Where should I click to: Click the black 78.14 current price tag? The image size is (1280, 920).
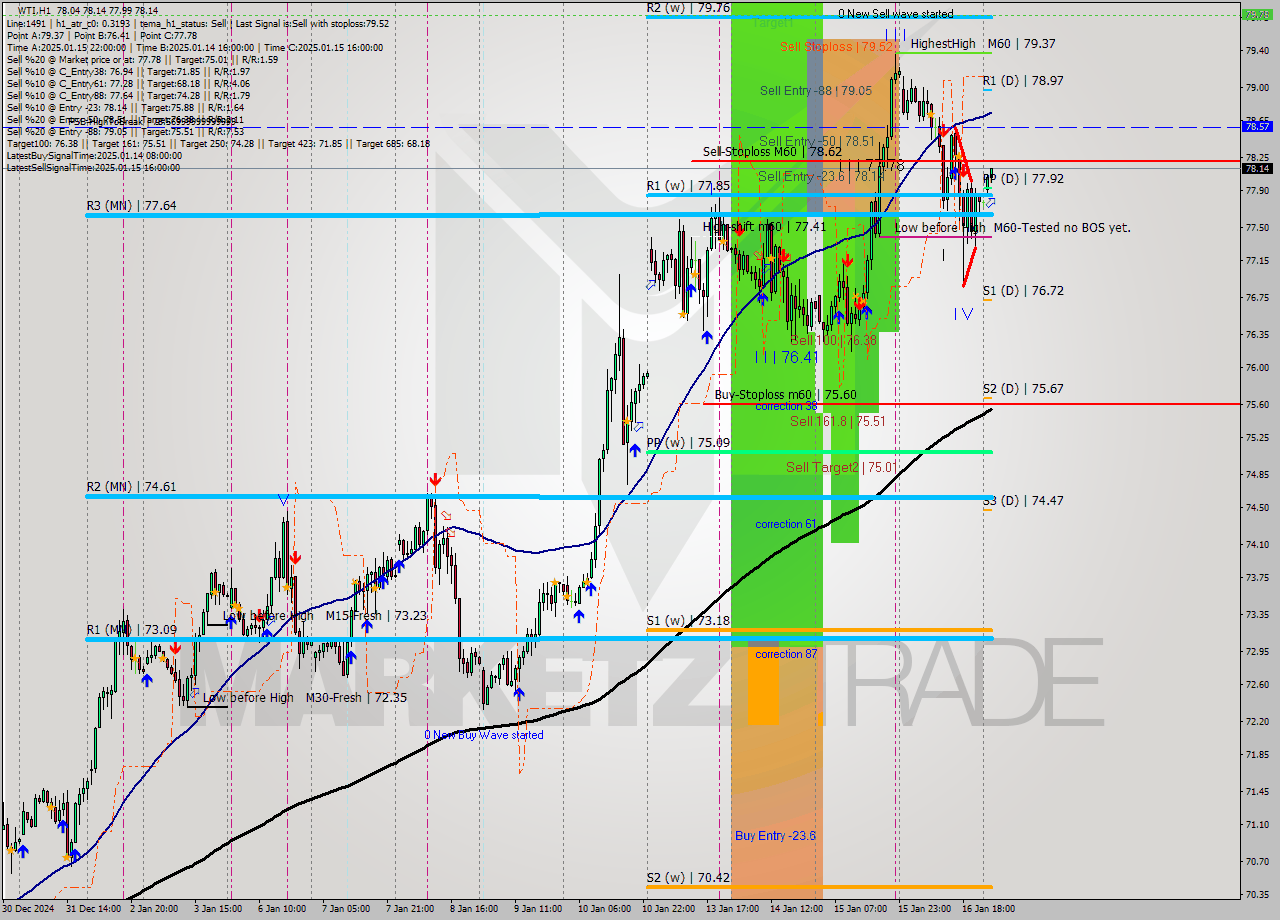(x=1257, y=168)
